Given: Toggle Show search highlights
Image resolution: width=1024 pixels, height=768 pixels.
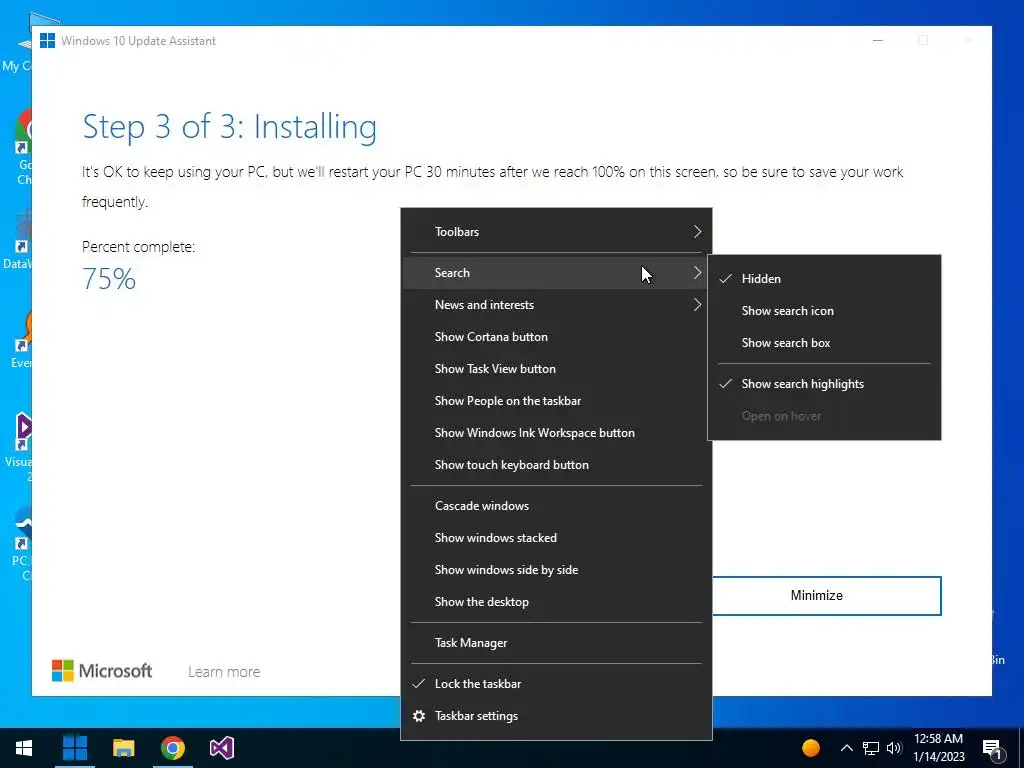Looking at the screenshot, I should click(824, 384).
